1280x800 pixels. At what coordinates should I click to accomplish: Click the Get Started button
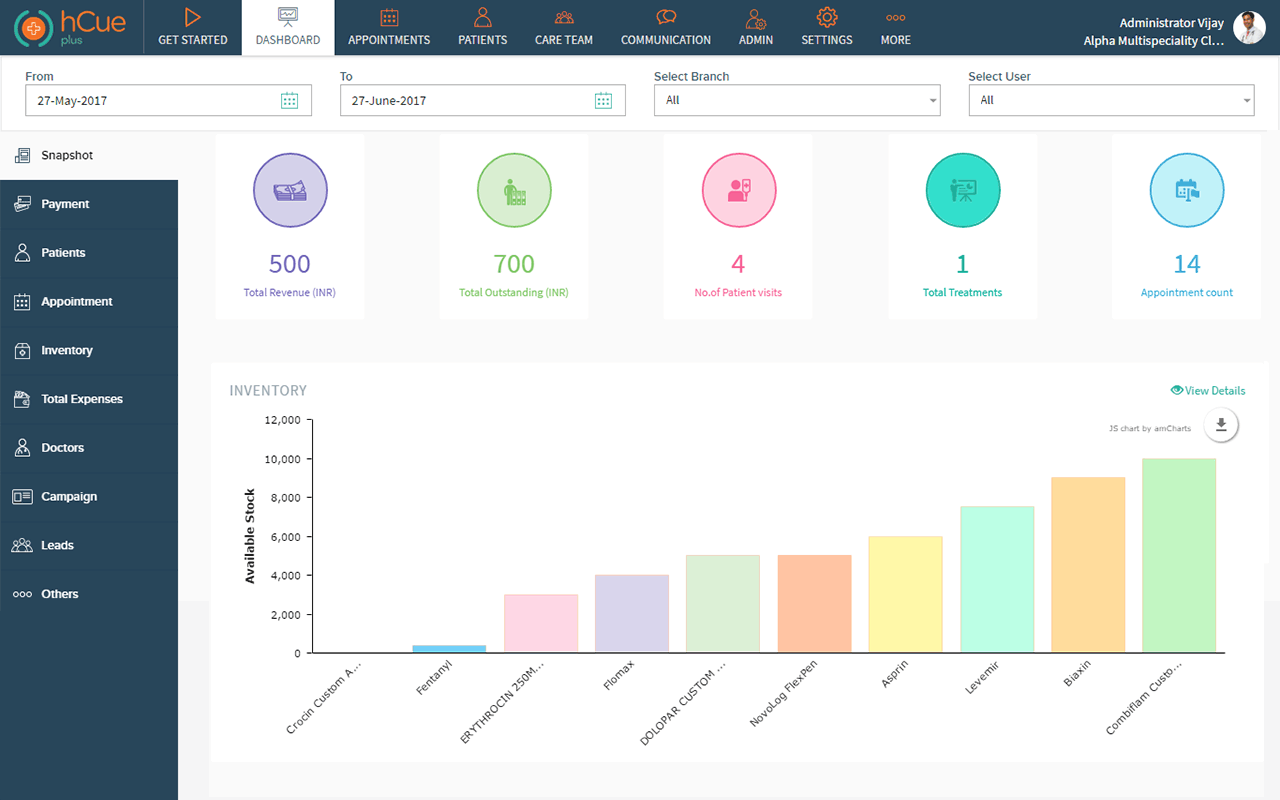pos(192,27)
